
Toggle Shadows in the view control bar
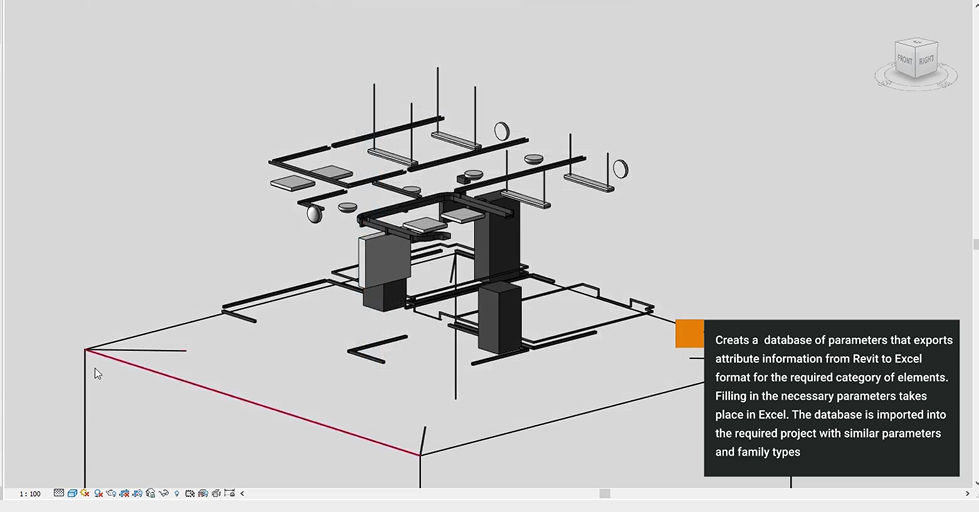pyautogui.click(x=98, y=493)
